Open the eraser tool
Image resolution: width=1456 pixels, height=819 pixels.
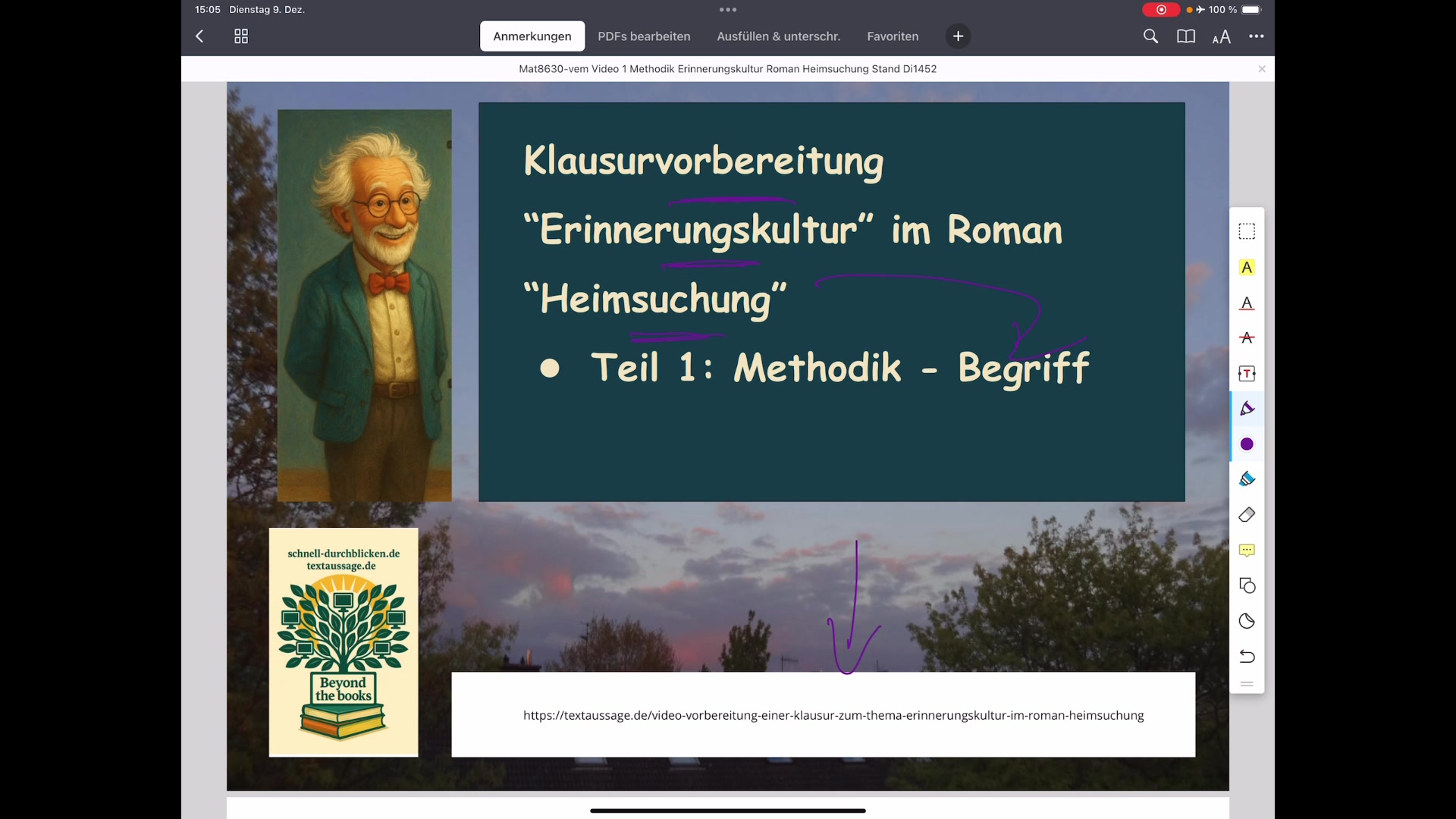[x=1247, y=514]
